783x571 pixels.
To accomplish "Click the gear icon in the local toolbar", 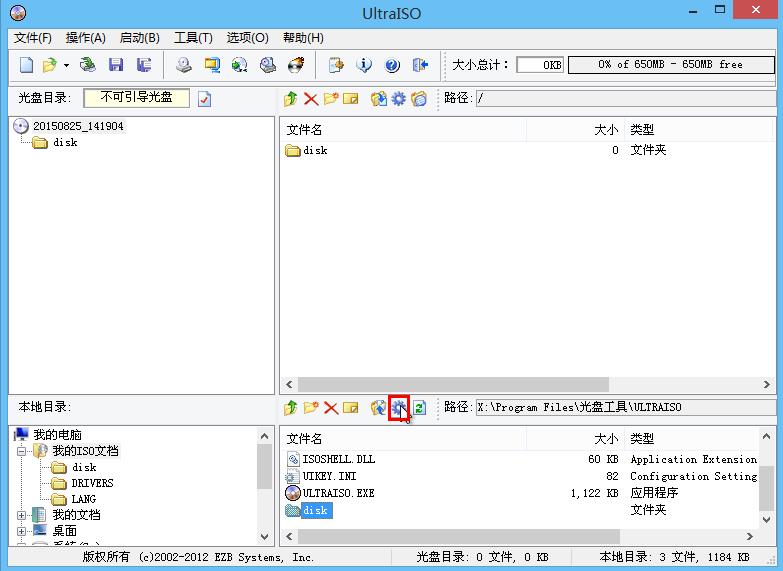I will tap(398, 408).
